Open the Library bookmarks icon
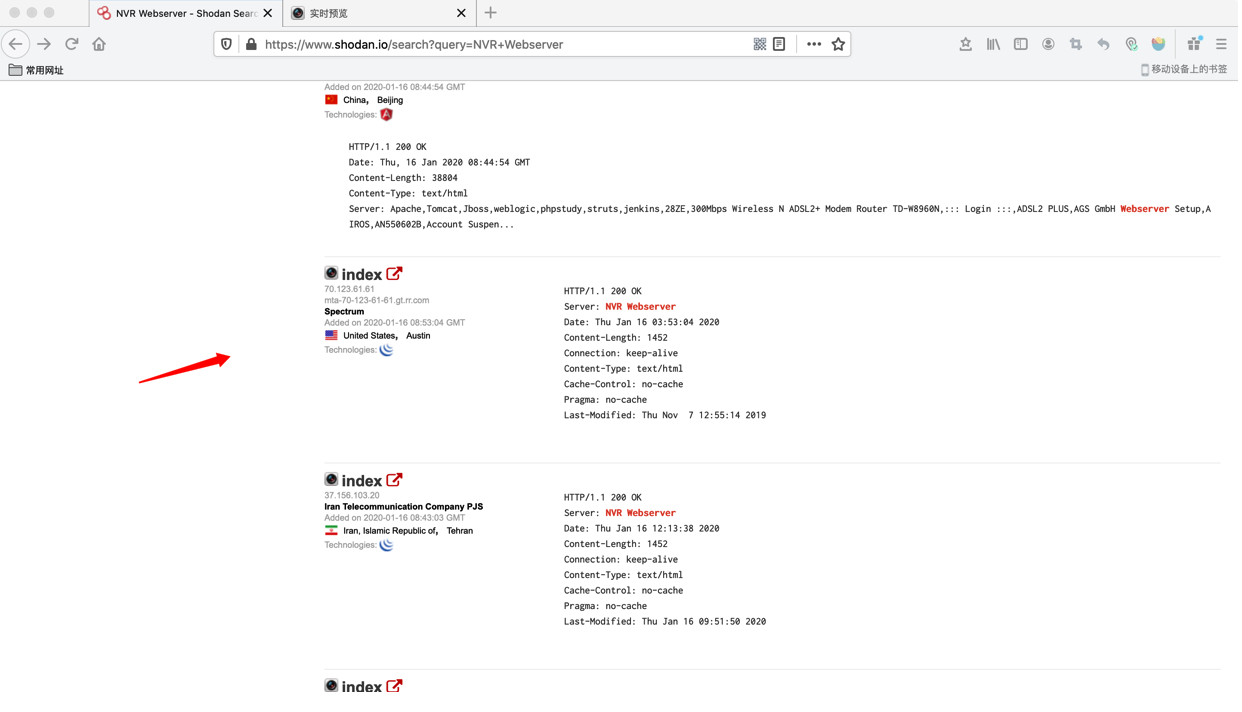 993,44
